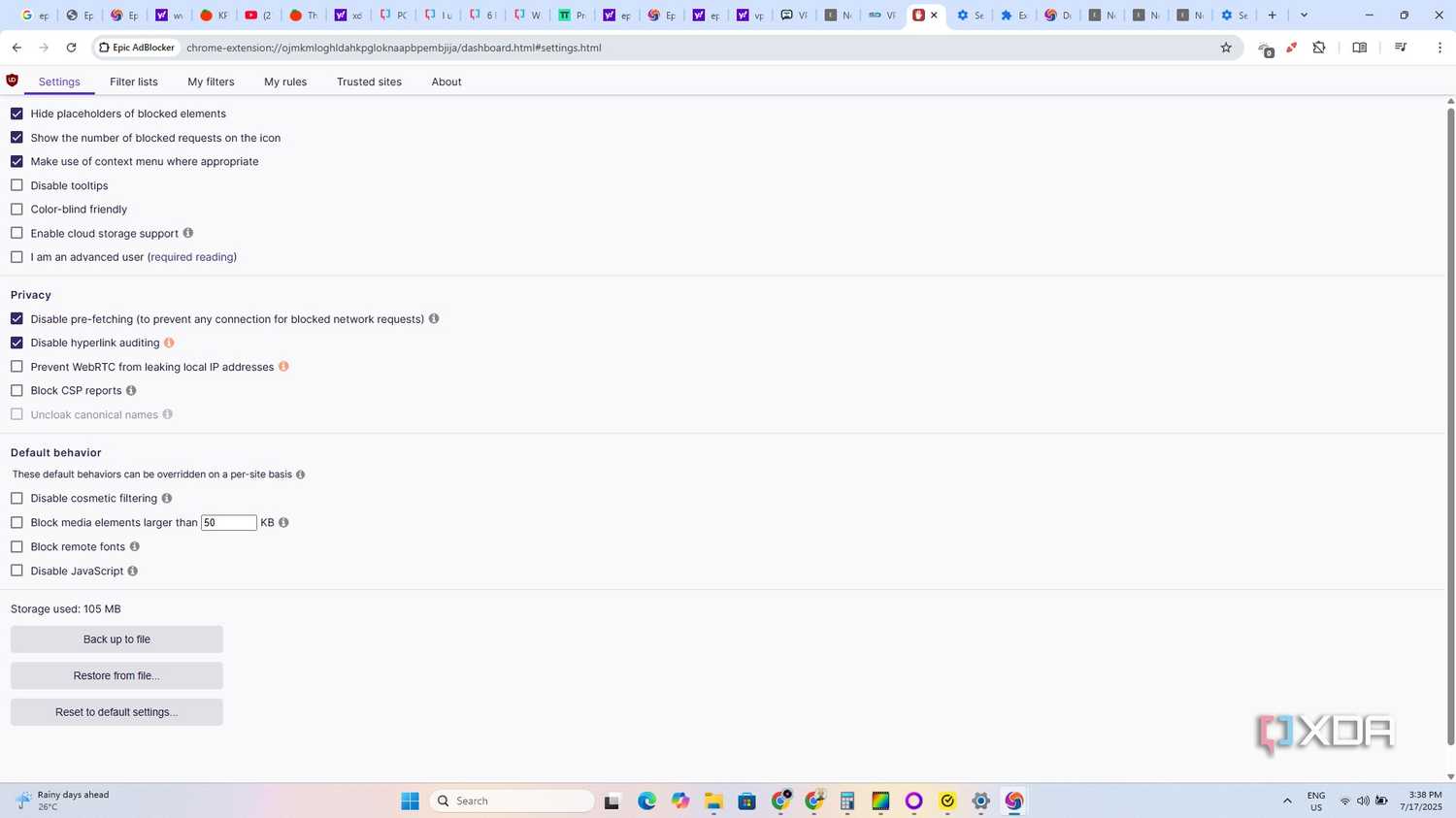1456x818 pixels.
Task: Click the red rocket extension icon in toolbar
Action: (1292, 48)
